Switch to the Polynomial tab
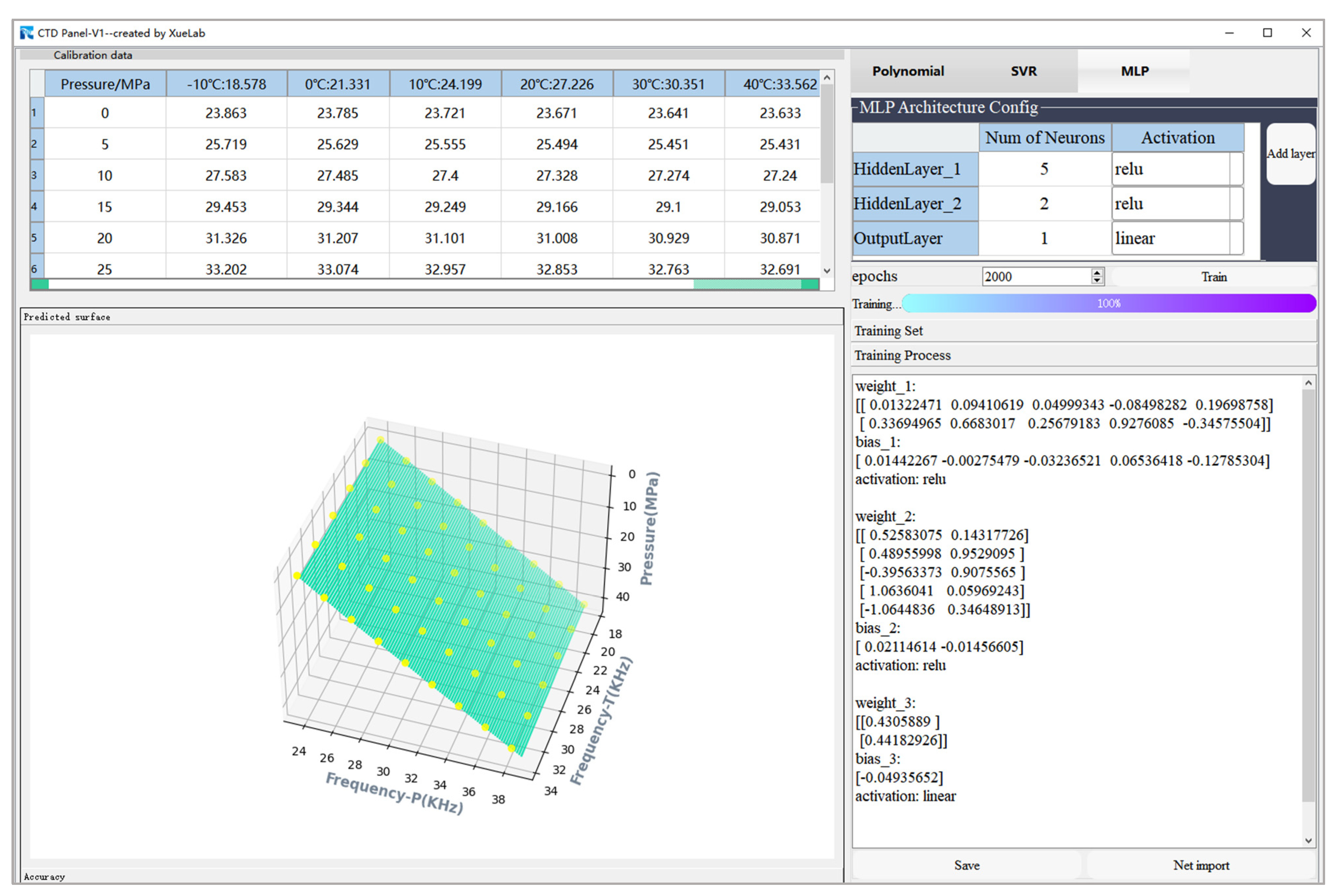 (908, 71)
